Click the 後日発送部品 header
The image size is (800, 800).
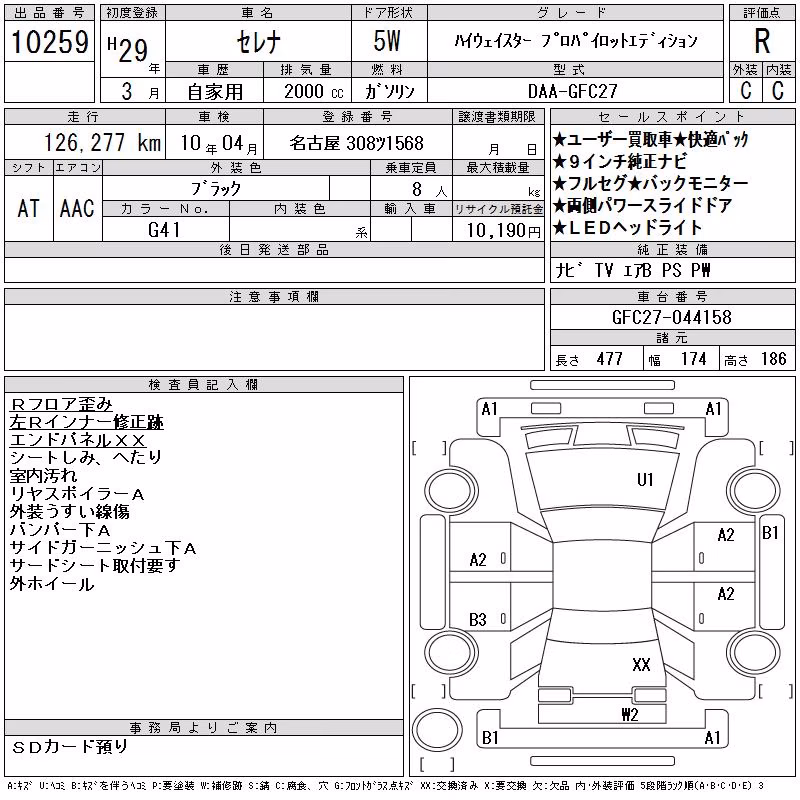tap(274, 250)
